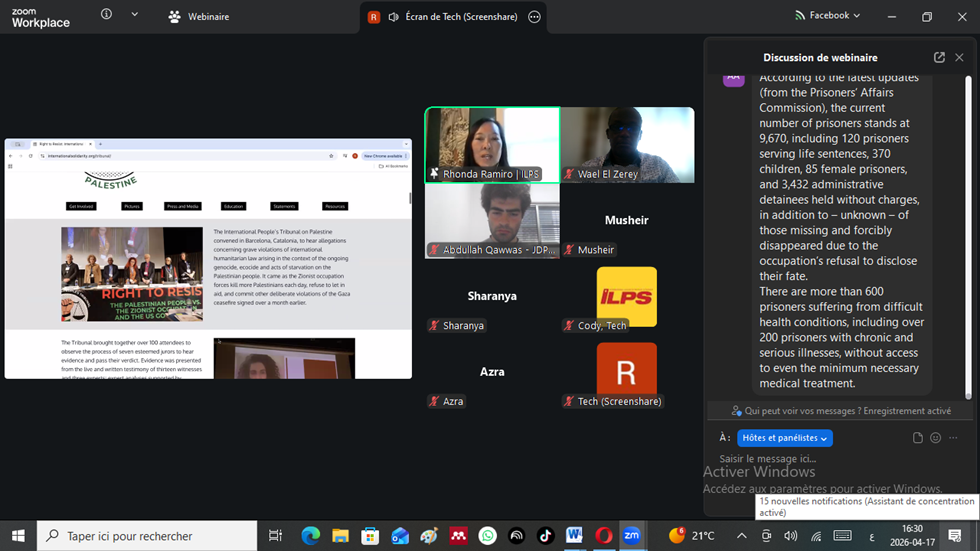Pop out the webinar chat panel

(939, 58)
